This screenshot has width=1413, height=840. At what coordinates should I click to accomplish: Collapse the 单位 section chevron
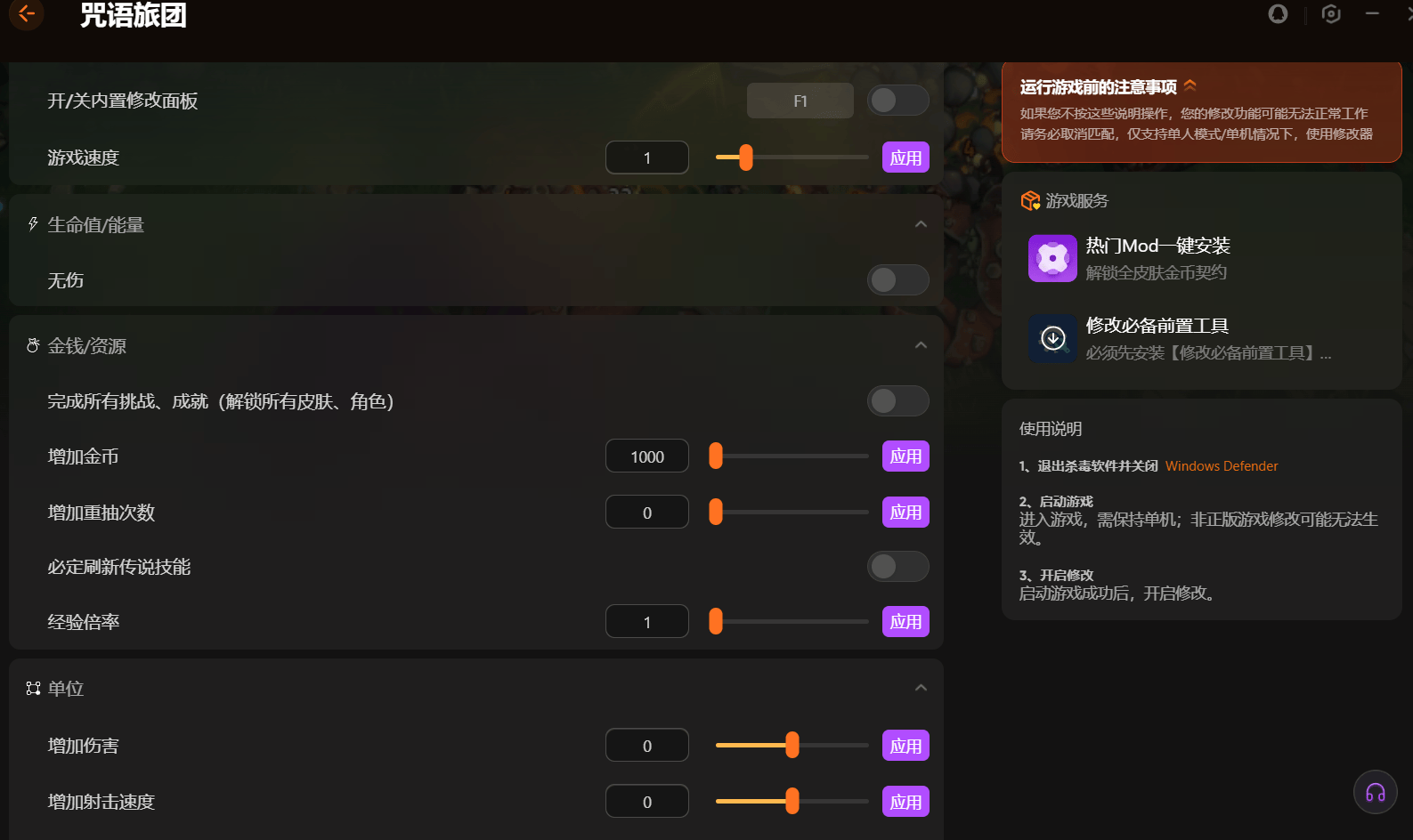click(921, 688)
